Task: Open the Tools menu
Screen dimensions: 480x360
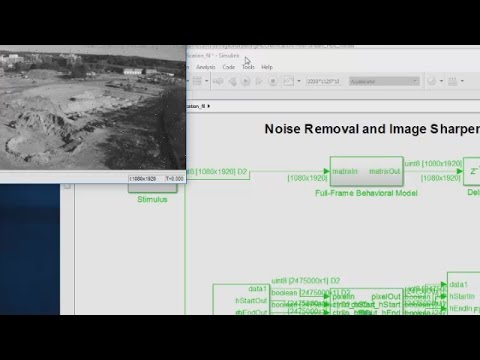Action: [x=248, y=67]
